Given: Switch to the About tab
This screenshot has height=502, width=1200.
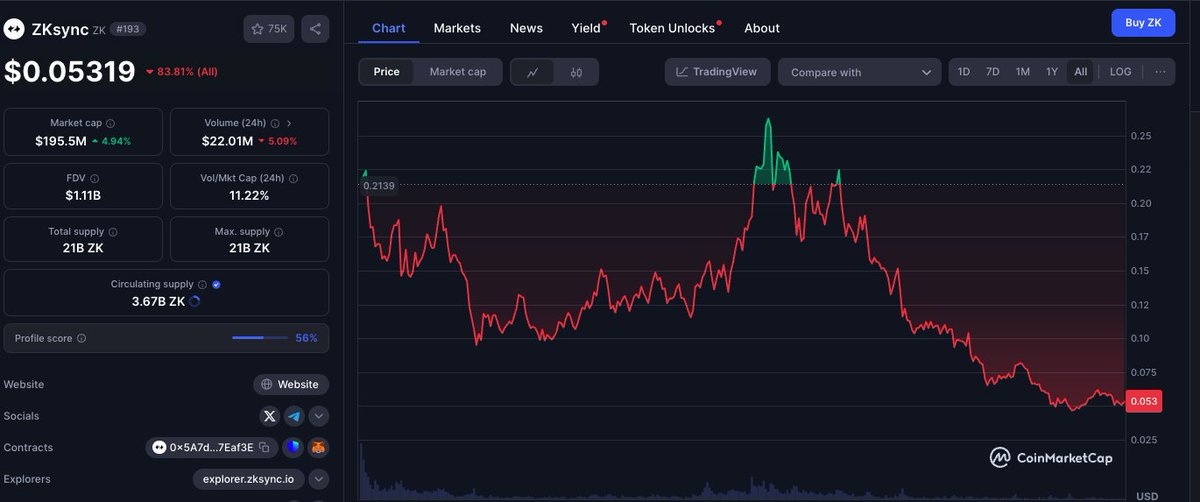Looking at the screenshot, I should (x=762, y=28).
